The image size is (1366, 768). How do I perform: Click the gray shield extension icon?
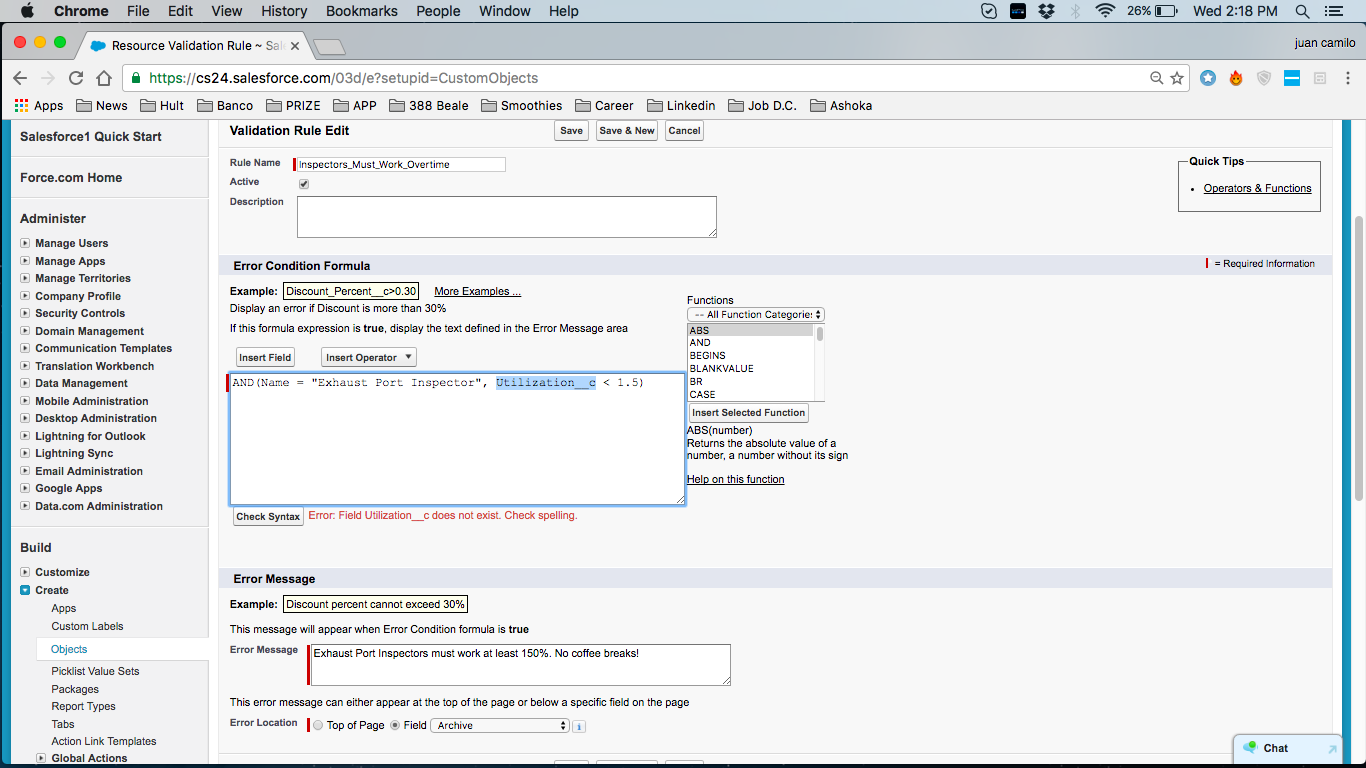pyautogui.click(x=1264, y=78)
